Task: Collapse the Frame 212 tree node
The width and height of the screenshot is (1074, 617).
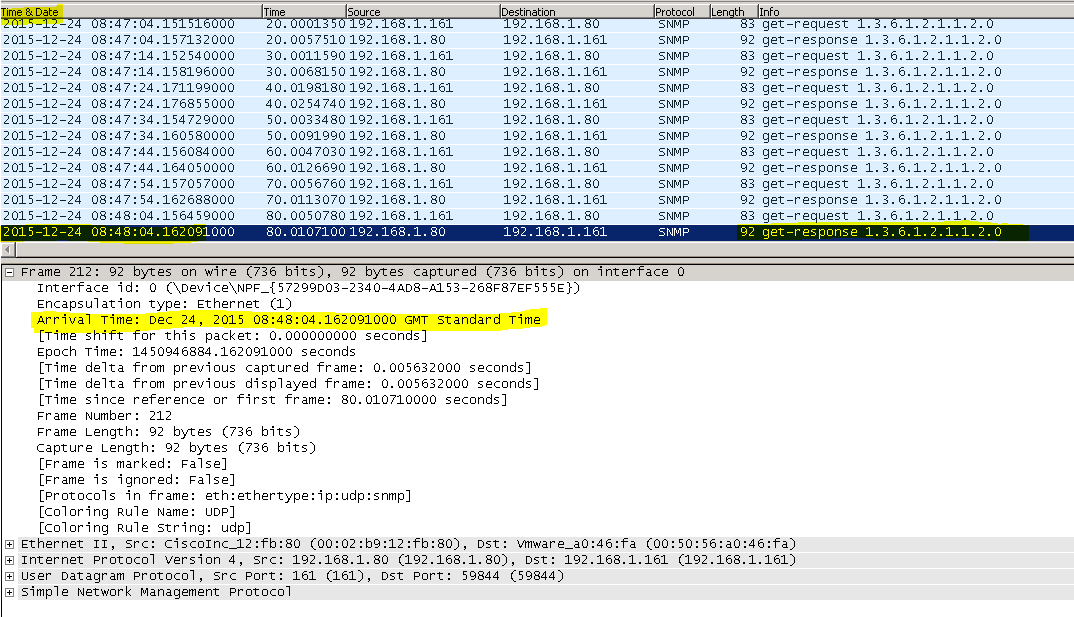Action: tap(10, 272)
